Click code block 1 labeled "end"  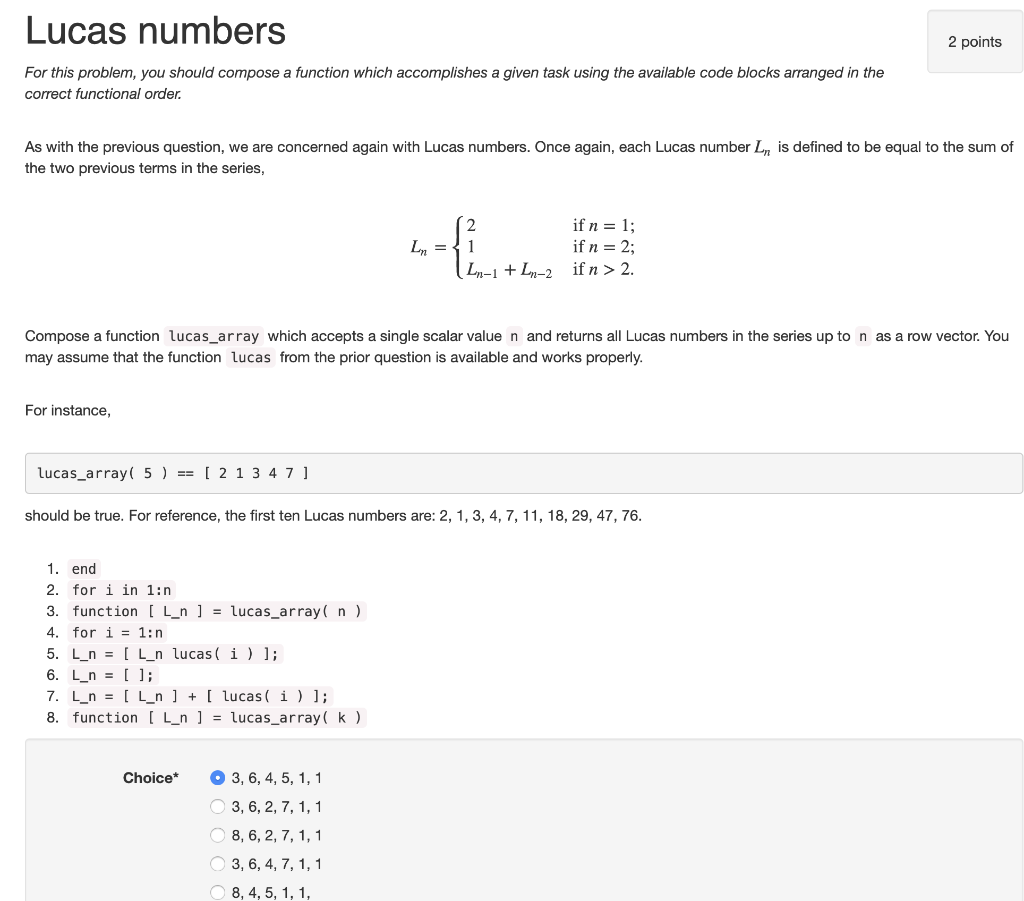point(83,568)
